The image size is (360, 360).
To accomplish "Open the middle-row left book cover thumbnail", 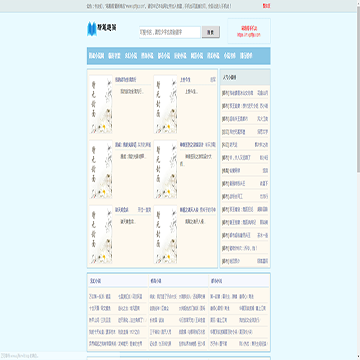I will 100,169.
